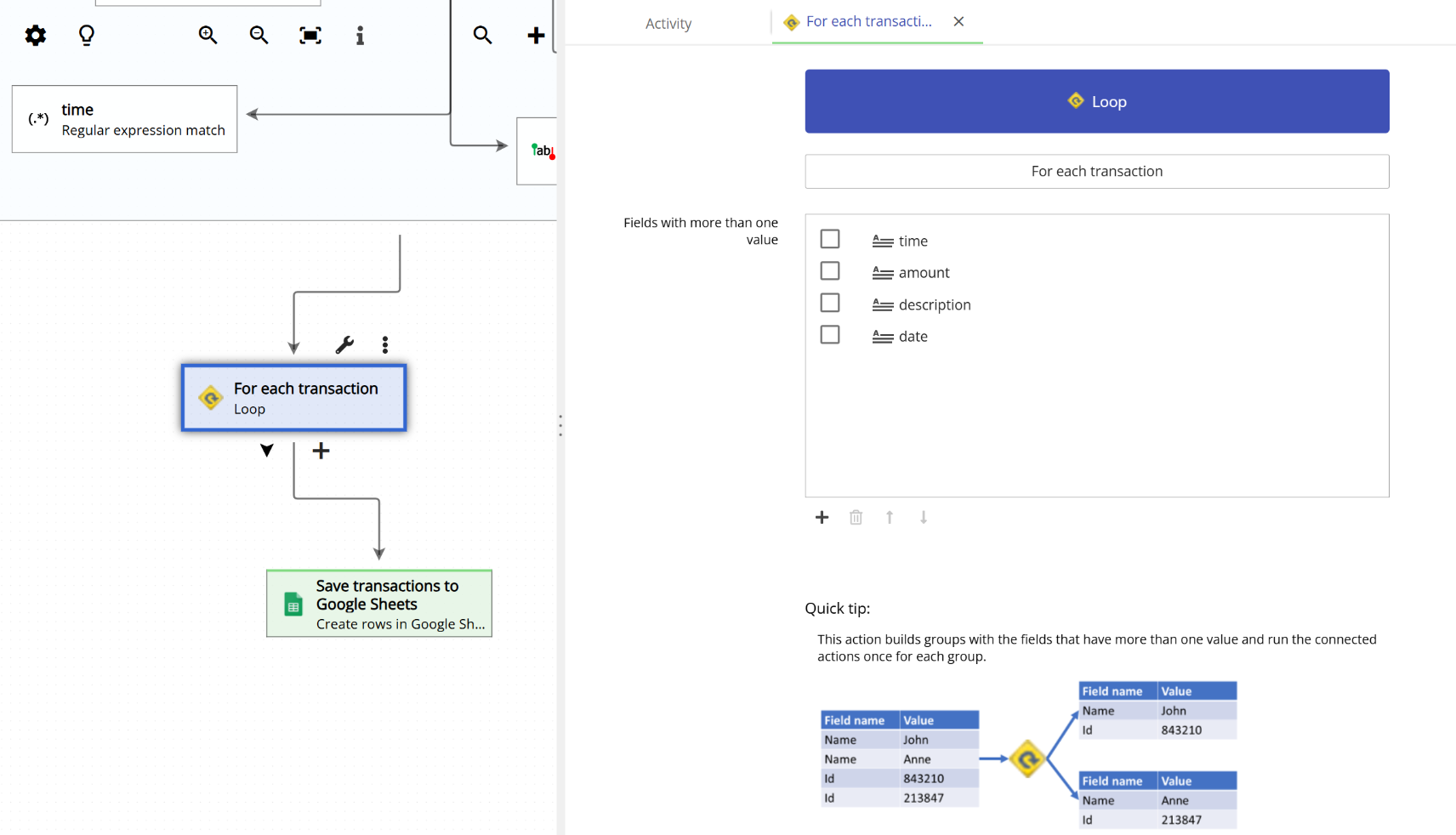The image size is (1456, 835).
Task: Check the time field checkbox
Action: [830, 239]
